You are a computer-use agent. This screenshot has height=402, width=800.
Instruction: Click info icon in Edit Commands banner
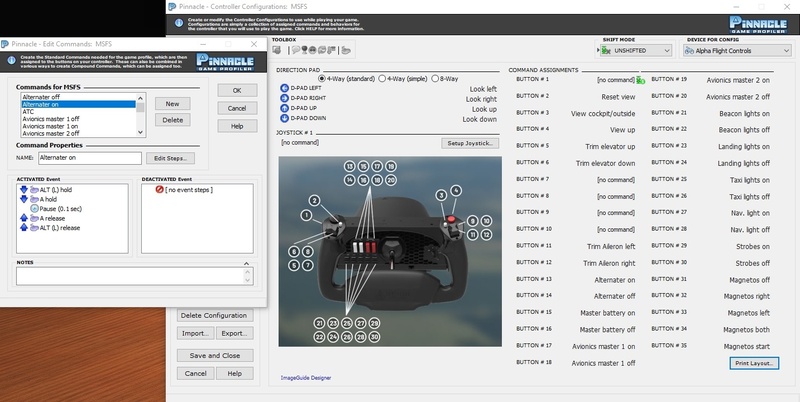(11, 61)
